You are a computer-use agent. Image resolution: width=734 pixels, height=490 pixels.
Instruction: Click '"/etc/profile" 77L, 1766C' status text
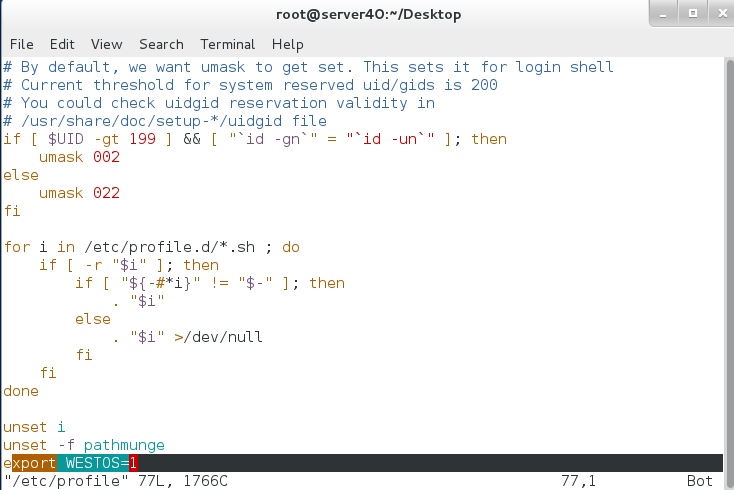point(116,481)
